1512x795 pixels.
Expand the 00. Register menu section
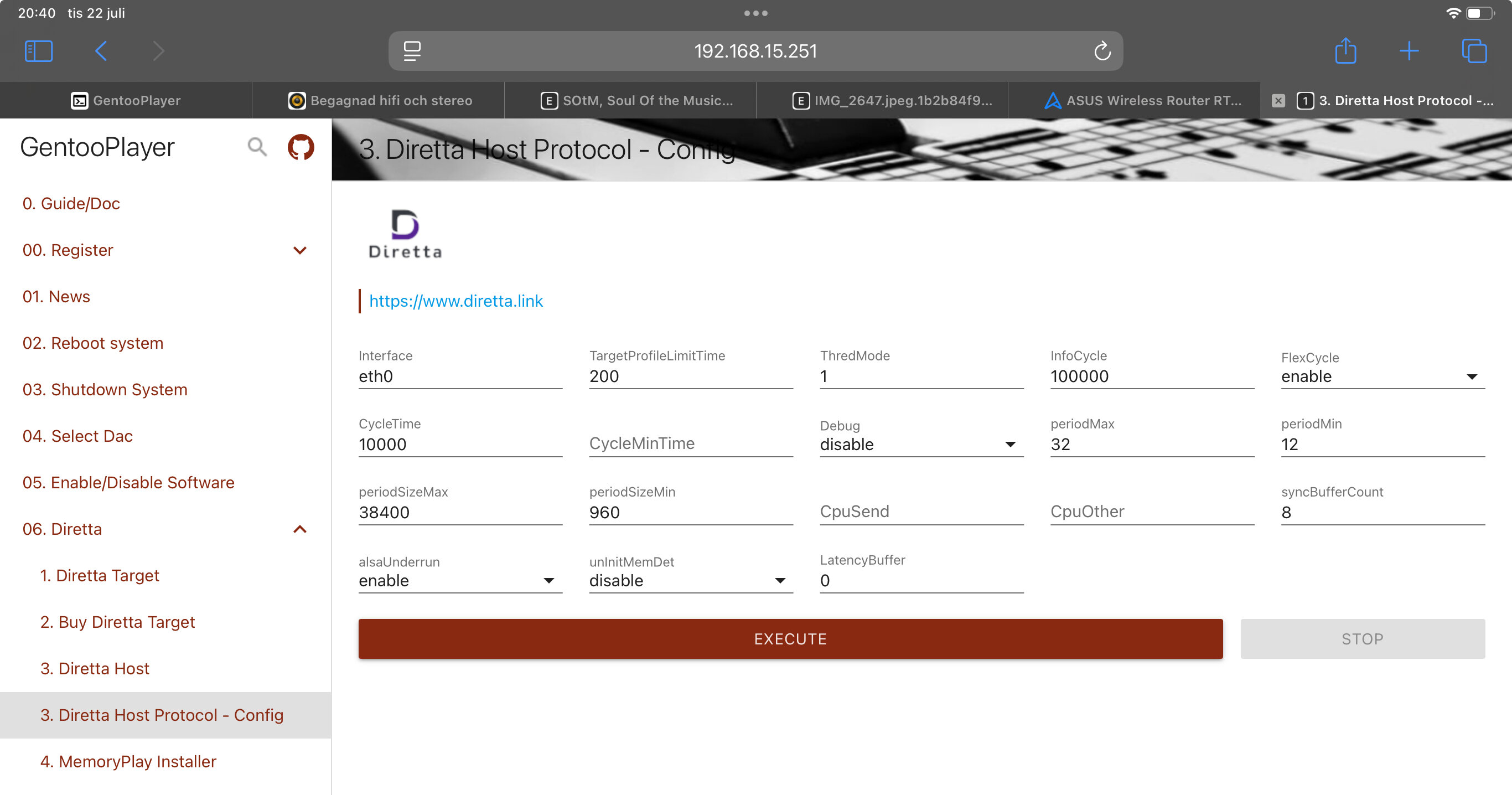pos(299,250)
